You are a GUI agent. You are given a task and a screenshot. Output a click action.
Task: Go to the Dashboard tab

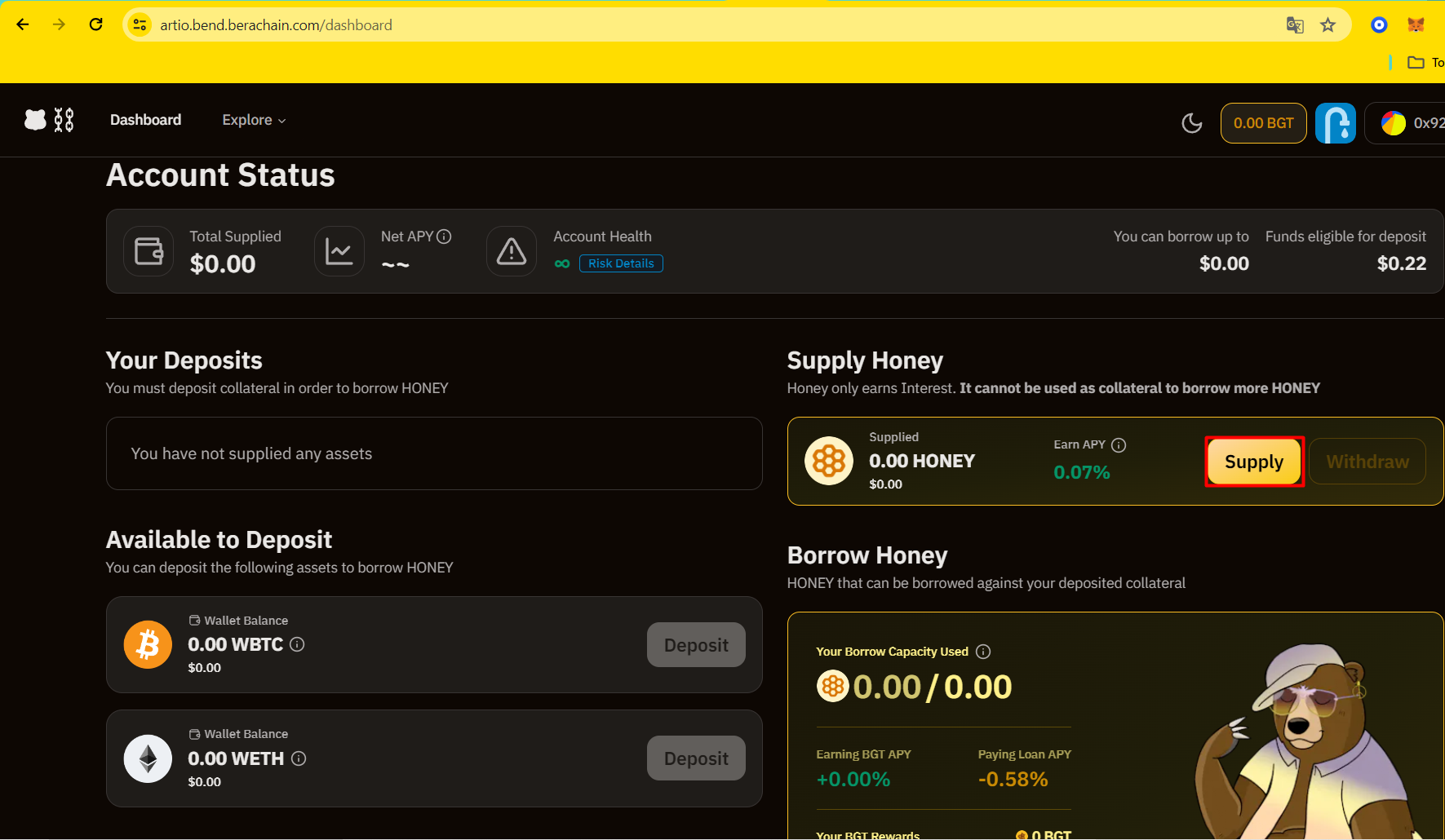pos(146,120)
